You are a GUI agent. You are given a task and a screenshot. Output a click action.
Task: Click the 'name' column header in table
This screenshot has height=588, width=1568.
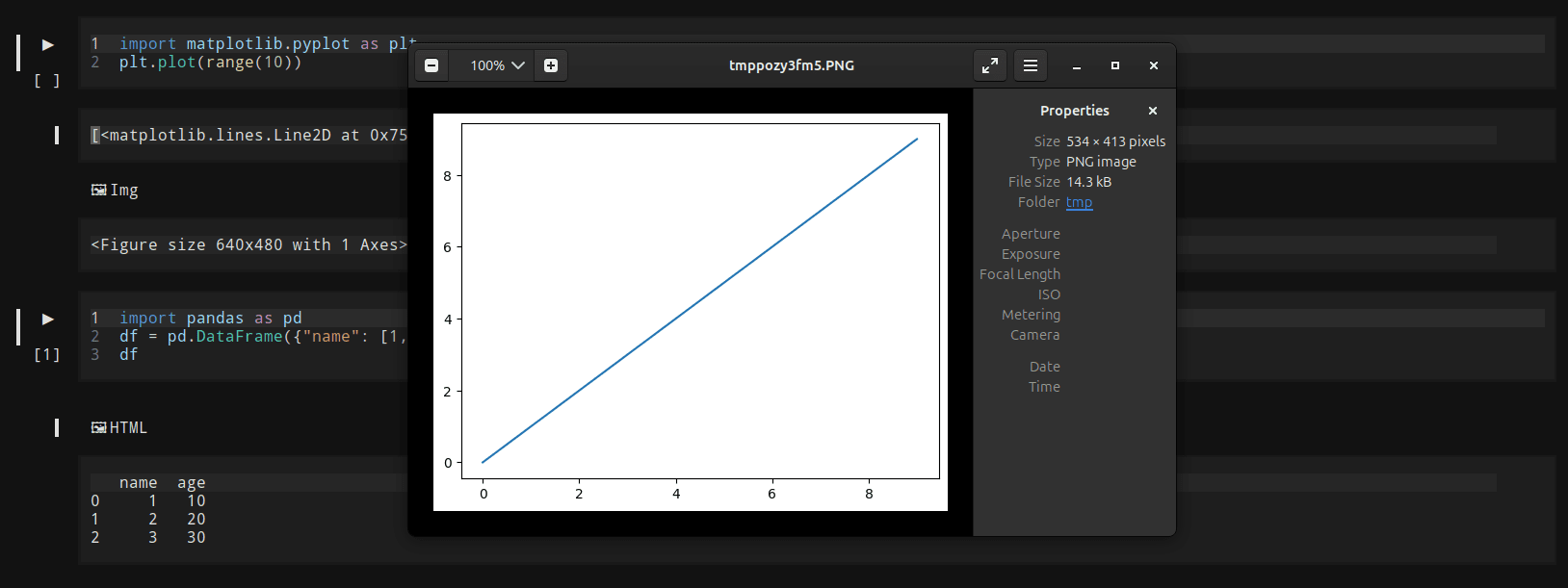tap(139, 483)
